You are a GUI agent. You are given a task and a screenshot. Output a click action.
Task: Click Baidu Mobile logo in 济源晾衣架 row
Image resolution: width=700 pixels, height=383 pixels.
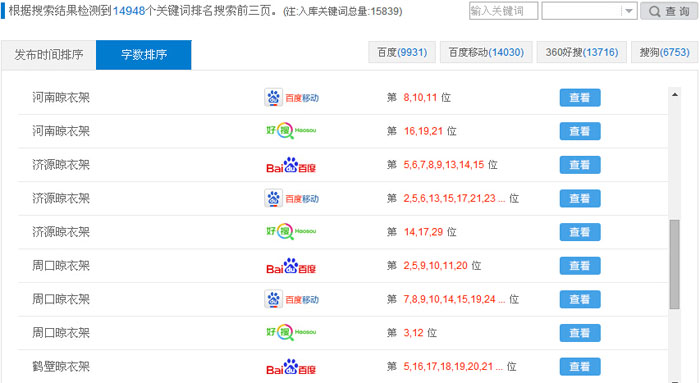point(292,199)
